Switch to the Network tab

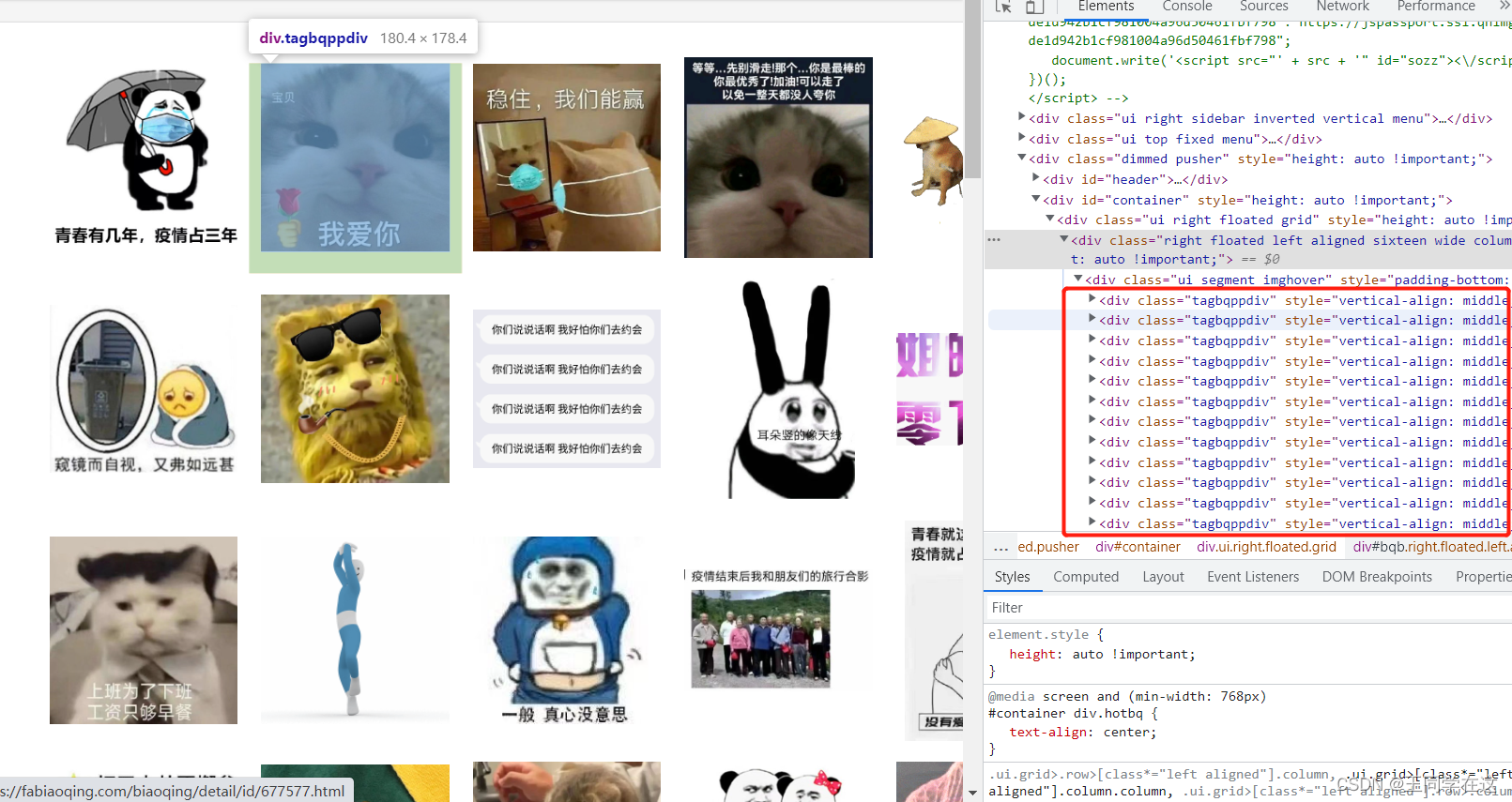tap(1342, 7)
